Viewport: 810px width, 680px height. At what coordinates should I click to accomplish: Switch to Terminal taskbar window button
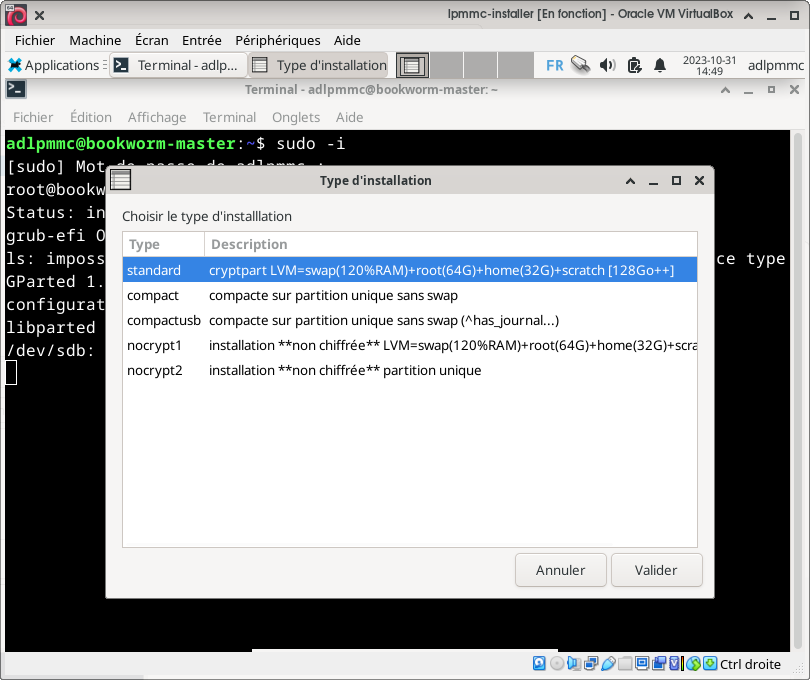(x=177, y=65)
